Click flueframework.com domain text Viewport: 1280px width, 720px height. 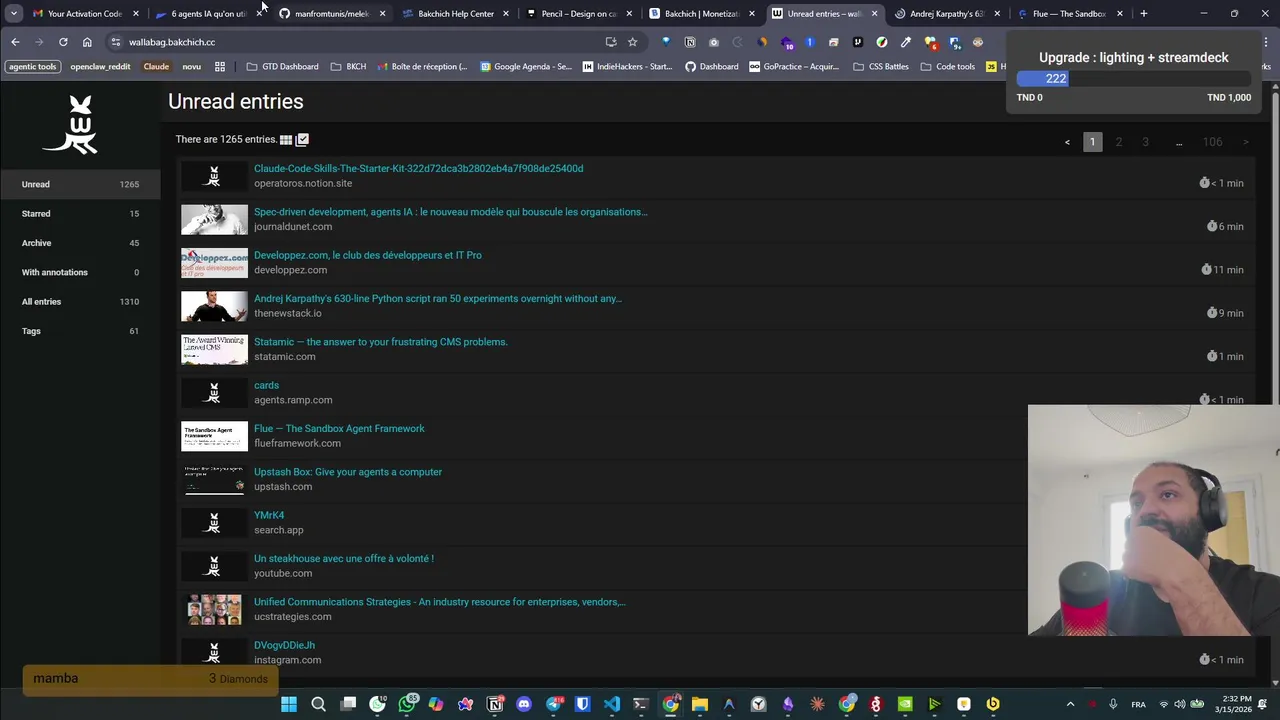(297, 443)
